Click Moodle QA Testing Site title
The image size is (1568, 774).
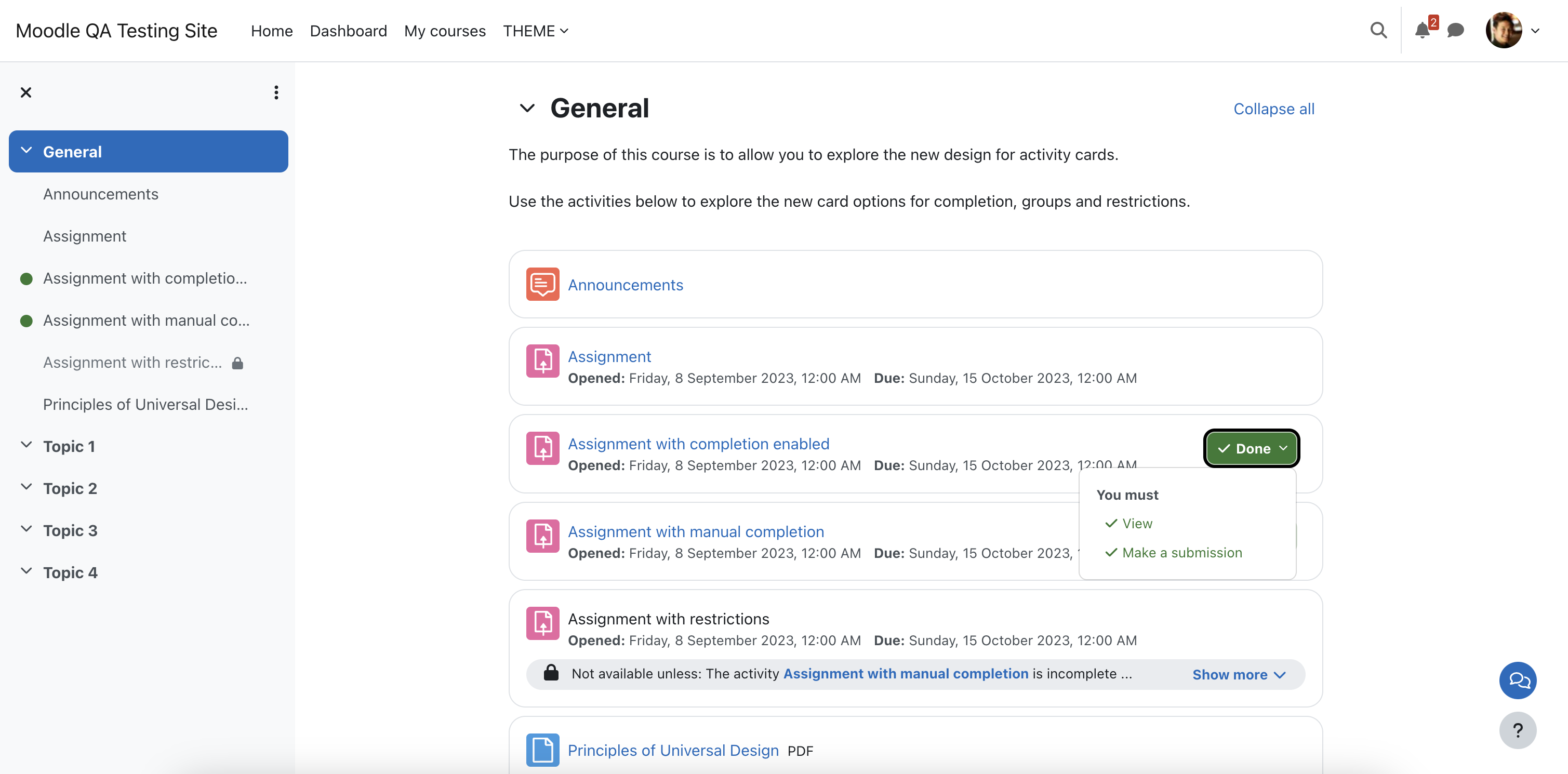point(116,31)
